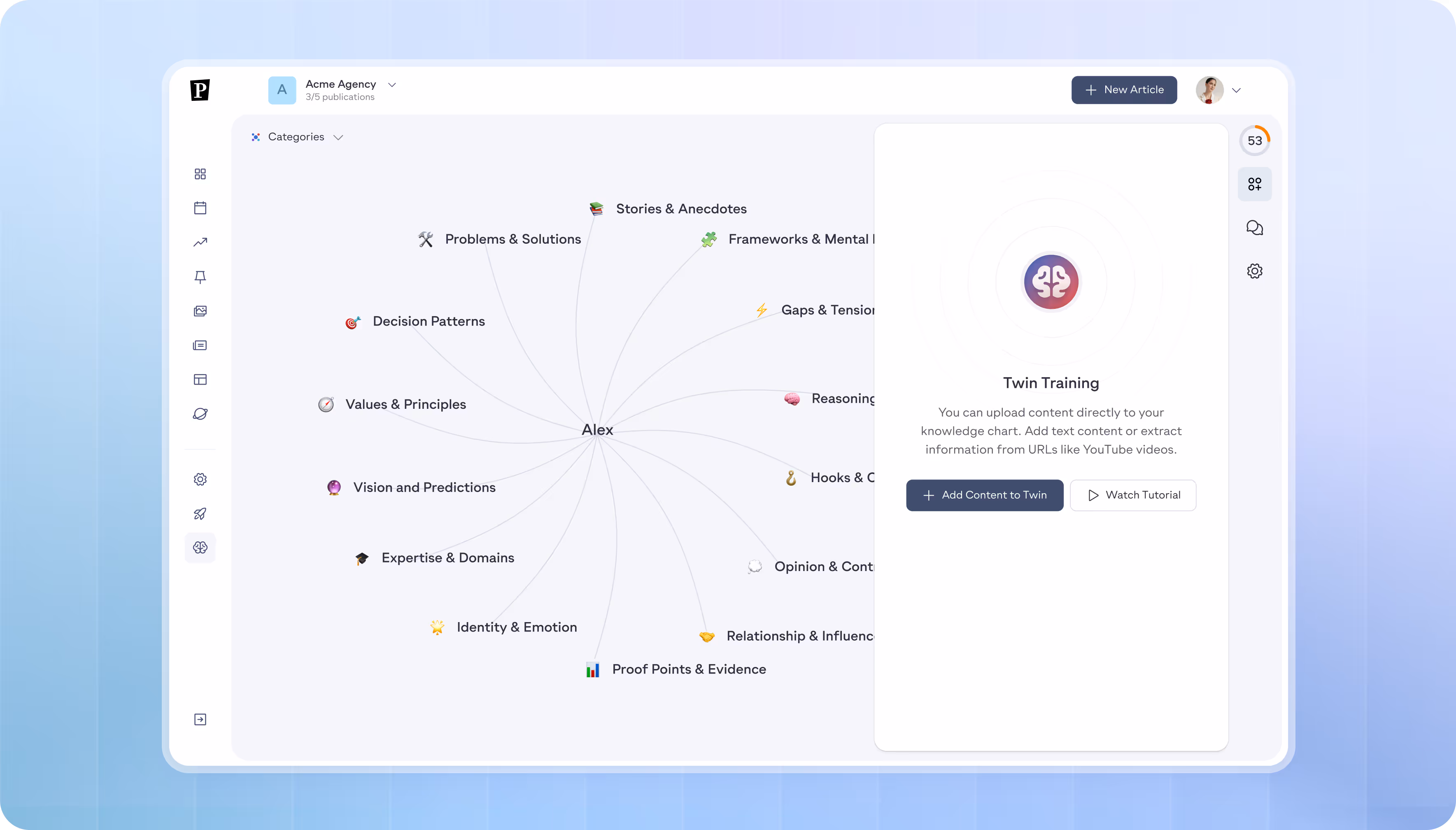
Task: Open the chat bubbles icon on right rail
Action: [x=1254, y=228]
